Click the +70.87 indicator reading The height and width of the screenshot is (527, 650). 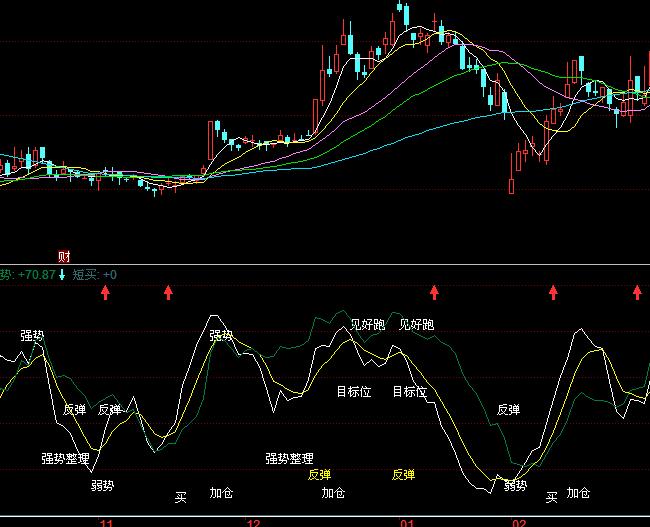[36, 274]
